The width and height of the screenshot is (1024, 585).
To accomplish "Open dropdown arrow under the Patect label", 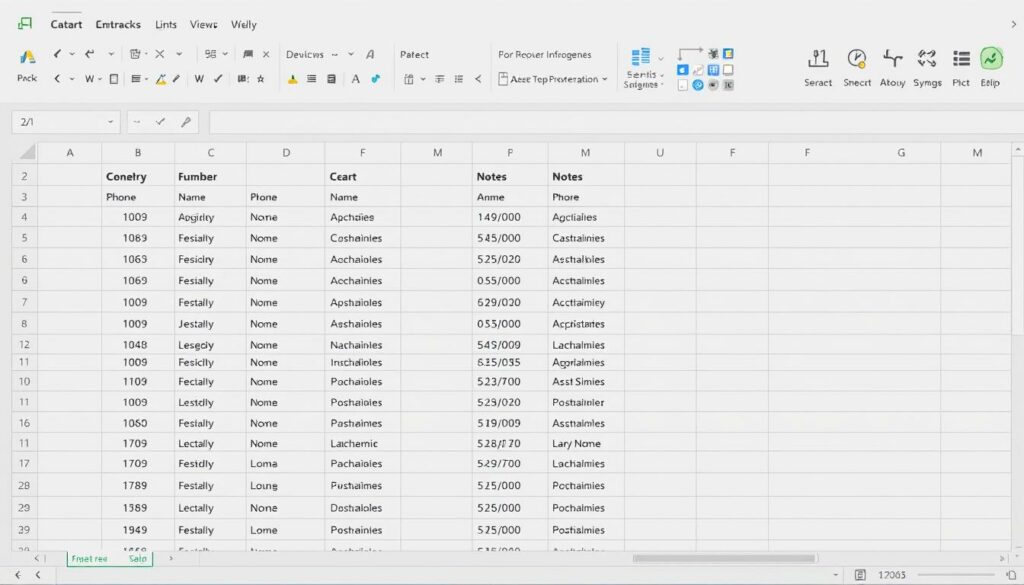I will coord(423,79).
